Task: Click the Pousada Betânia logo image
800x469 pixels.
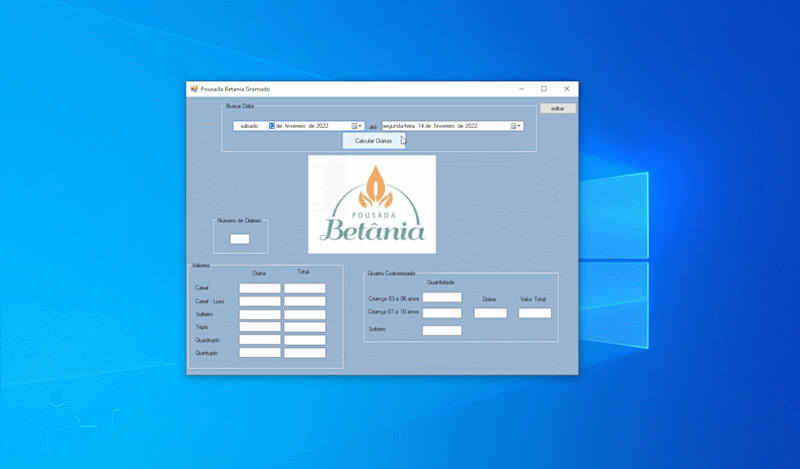Action: pos(372,204)
